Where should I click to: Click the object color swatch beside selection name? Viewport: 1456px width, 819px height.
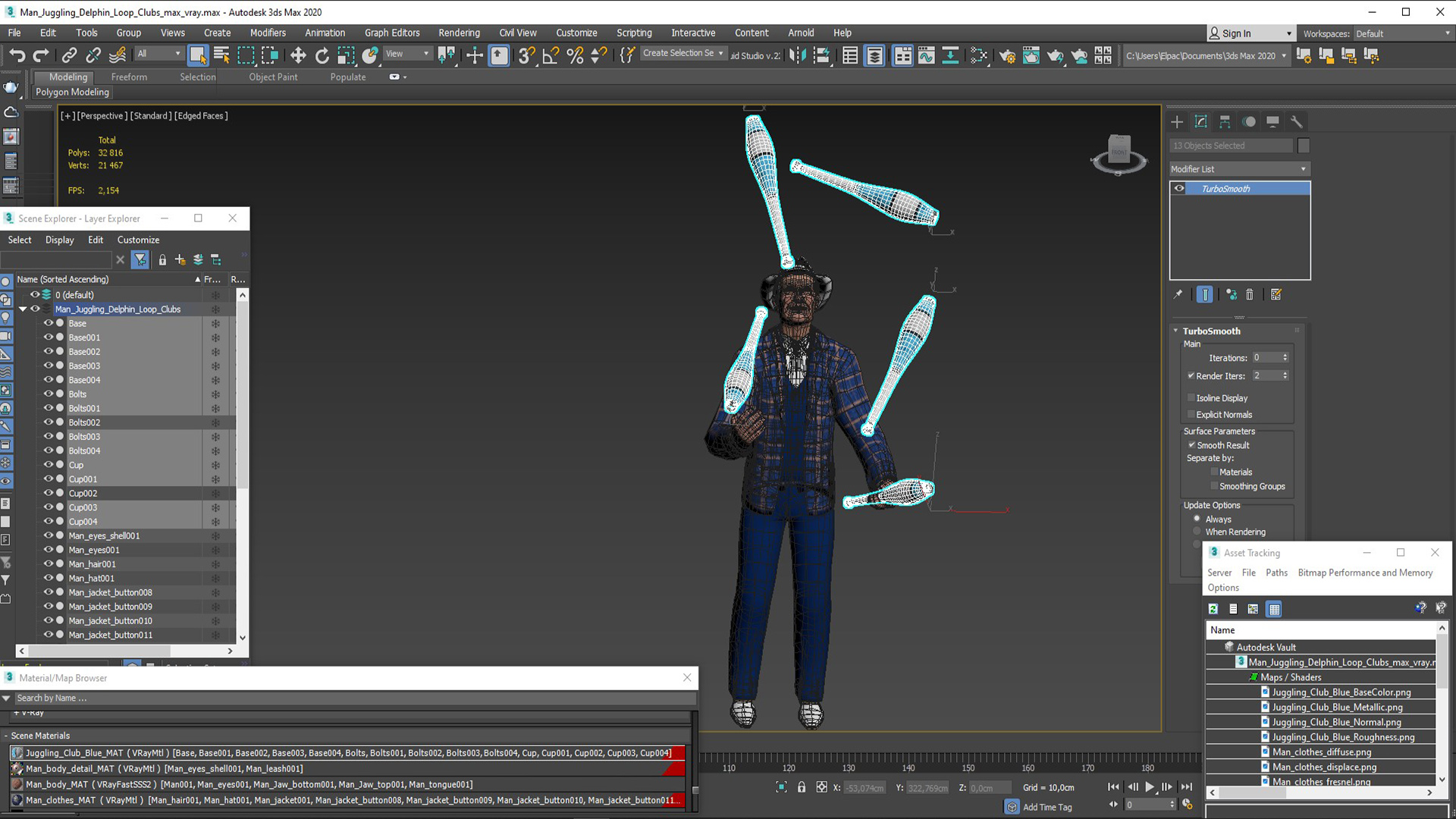1304,146
